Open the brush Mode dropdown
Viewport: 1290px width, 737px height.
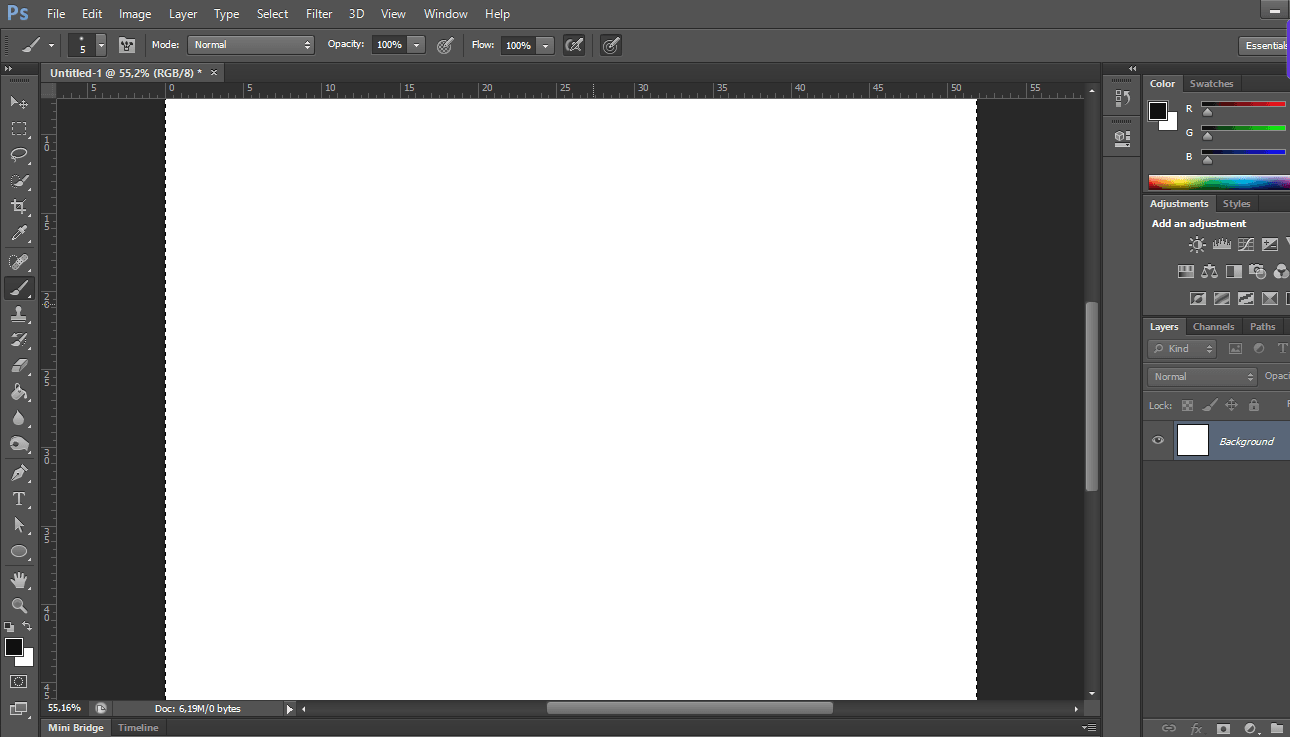click(x=250, y=44)
